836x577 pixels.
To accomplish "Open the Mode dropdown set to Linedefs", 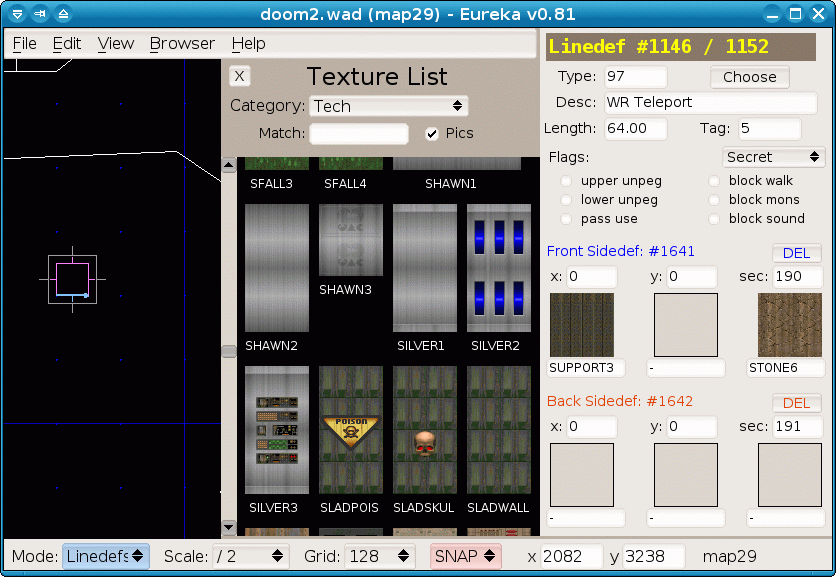I will pyautogui.click(x=106, y=556).
